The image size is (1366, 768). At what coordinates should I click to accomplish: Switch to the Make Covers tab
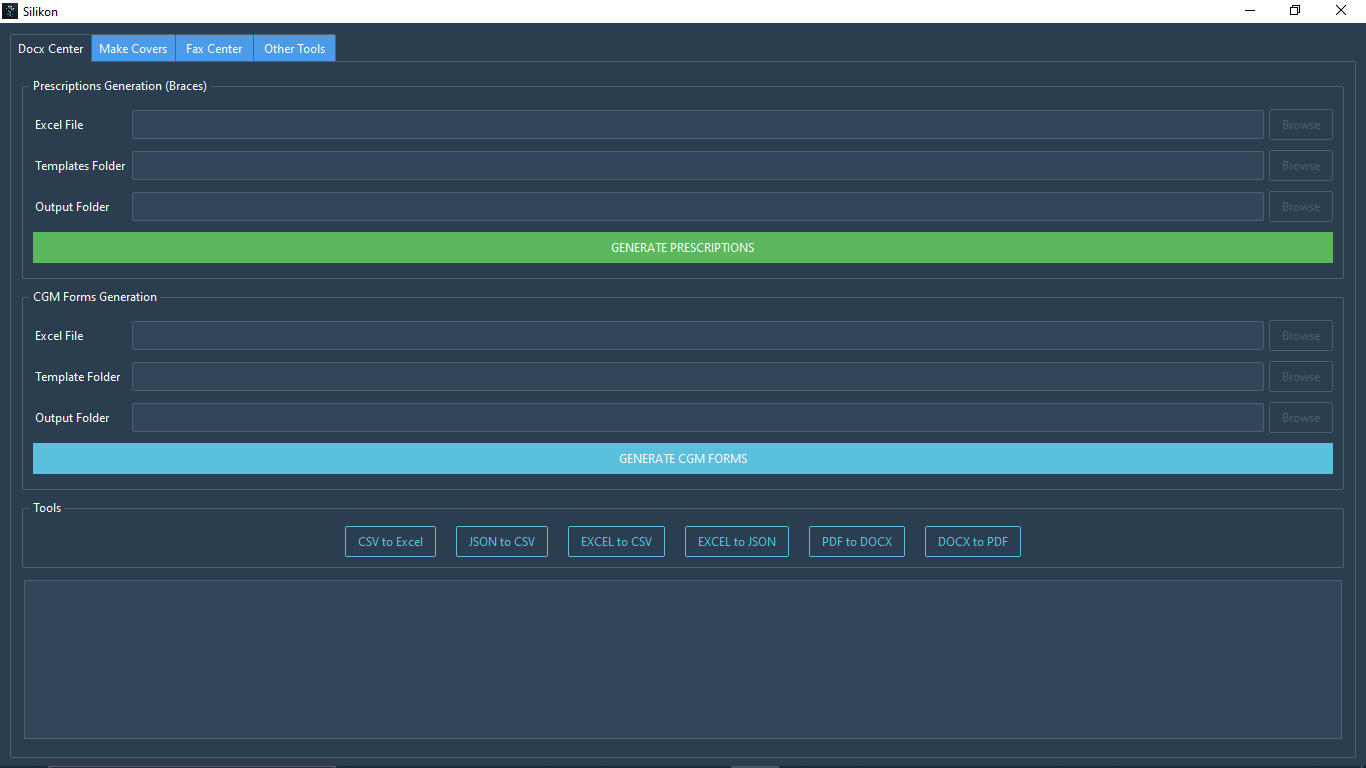(133, 48)
